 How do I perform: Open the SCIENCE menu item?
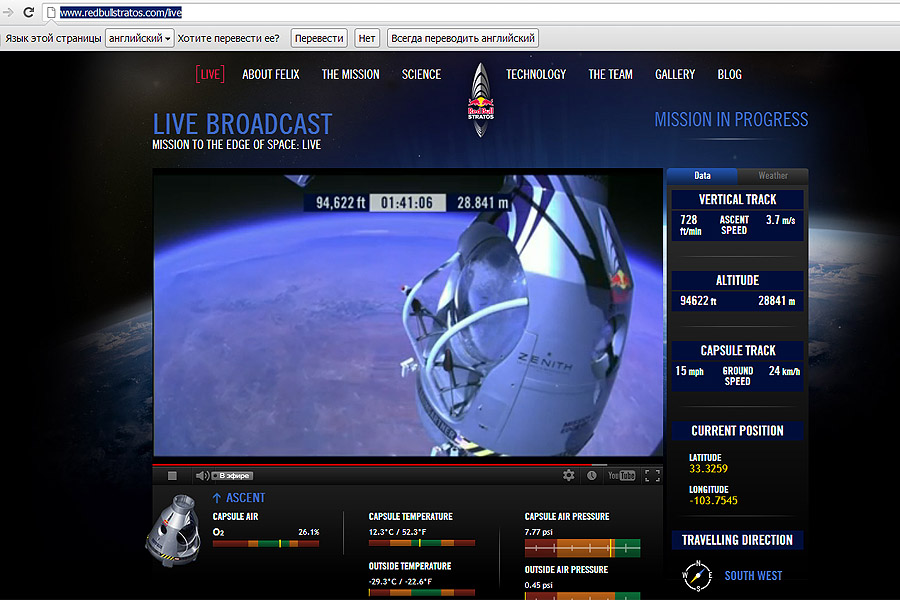421,74
